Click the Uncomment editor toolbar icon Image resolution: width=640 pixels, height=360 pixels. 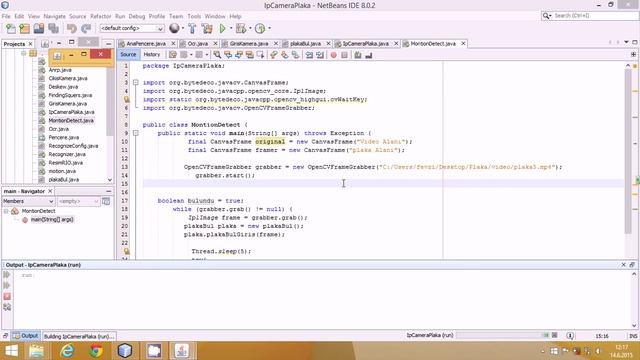[x=369, y=55]
